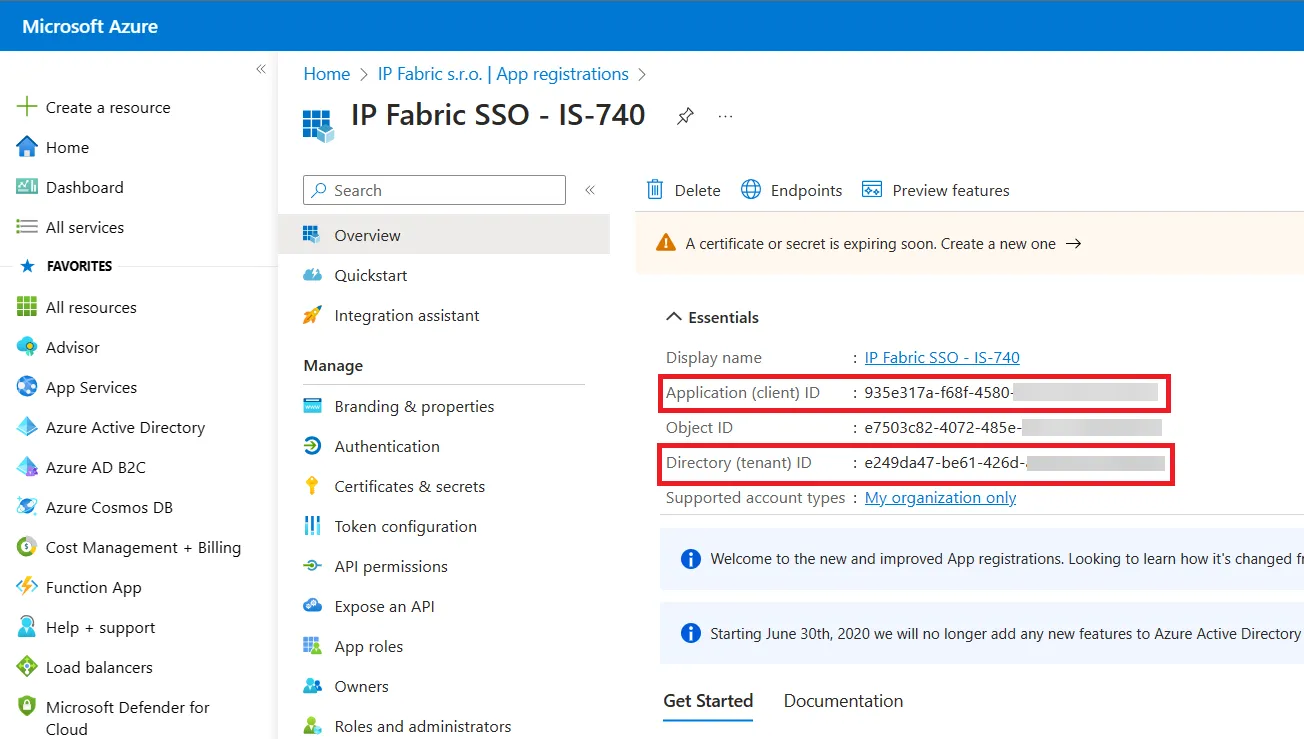The image size is (1304, 739).
Task: Open Certificates & secrets key icon
Action: coord(313,486)
